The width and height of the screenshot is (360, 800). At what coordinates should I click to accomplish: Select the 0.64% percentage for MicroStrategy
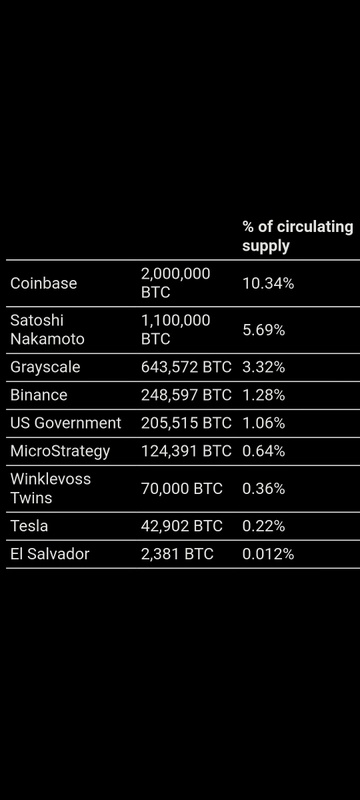(264, 451)
